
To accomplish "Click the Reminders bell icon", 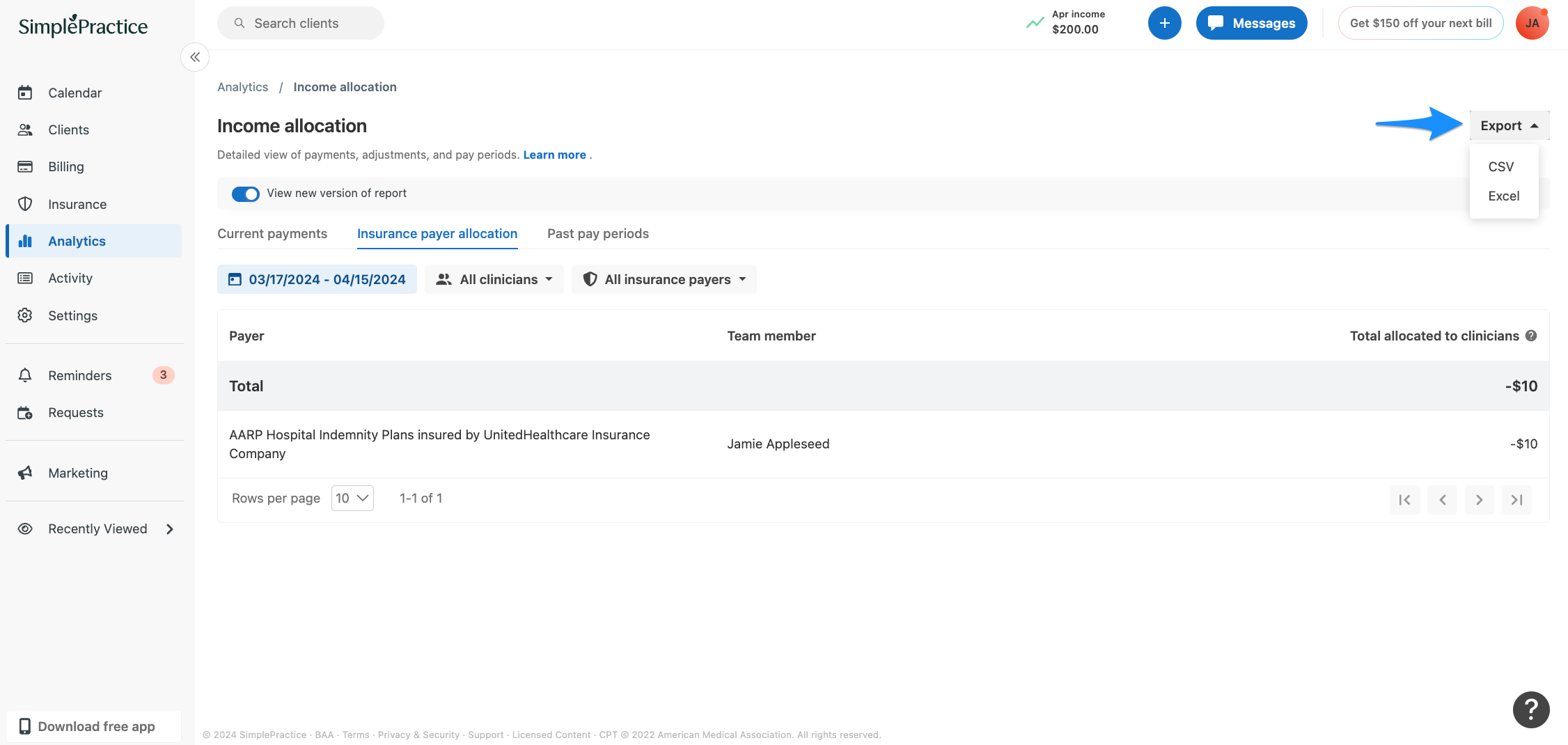I will (x=25, y=375).
